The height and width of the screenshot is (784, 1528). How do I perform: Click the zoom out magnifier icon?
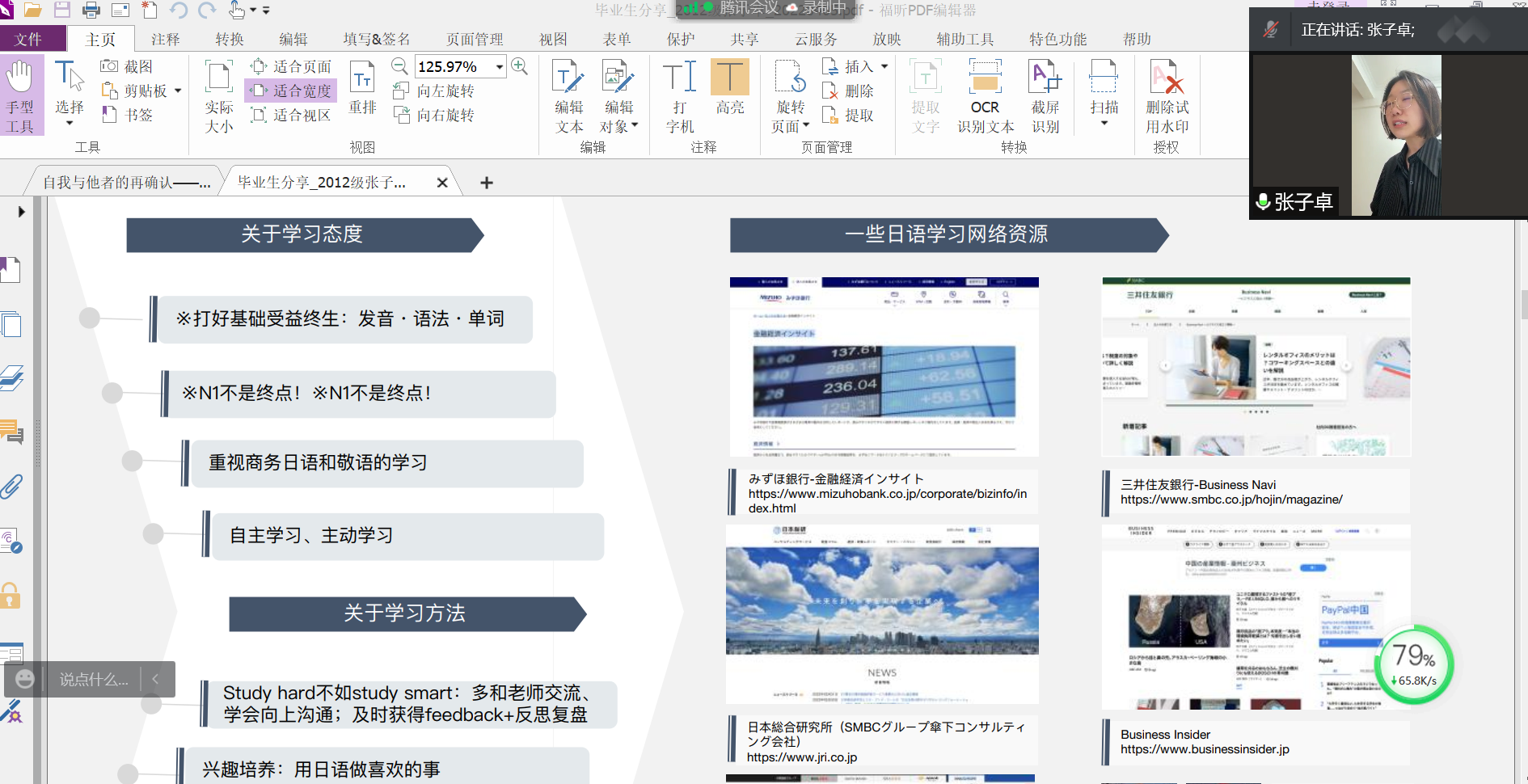399,66
